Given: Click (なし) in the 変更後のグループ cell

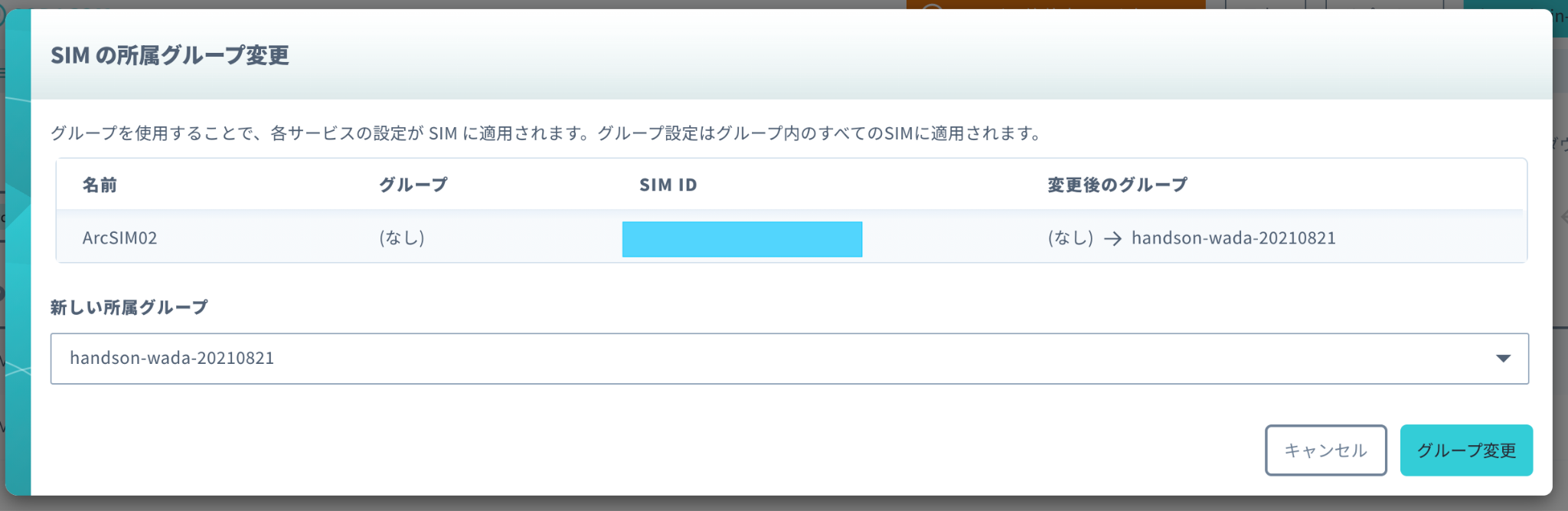Looking at the screenshot, I should click(x=1070, y=238).
